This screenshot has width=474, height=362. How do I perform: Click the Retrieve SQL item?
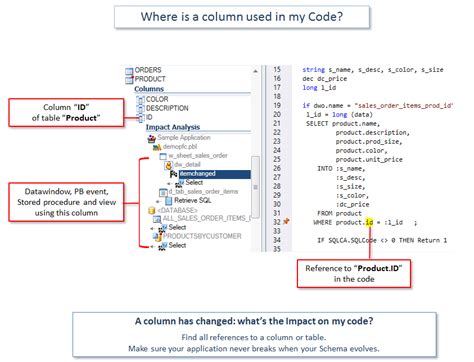pos(193,201)
